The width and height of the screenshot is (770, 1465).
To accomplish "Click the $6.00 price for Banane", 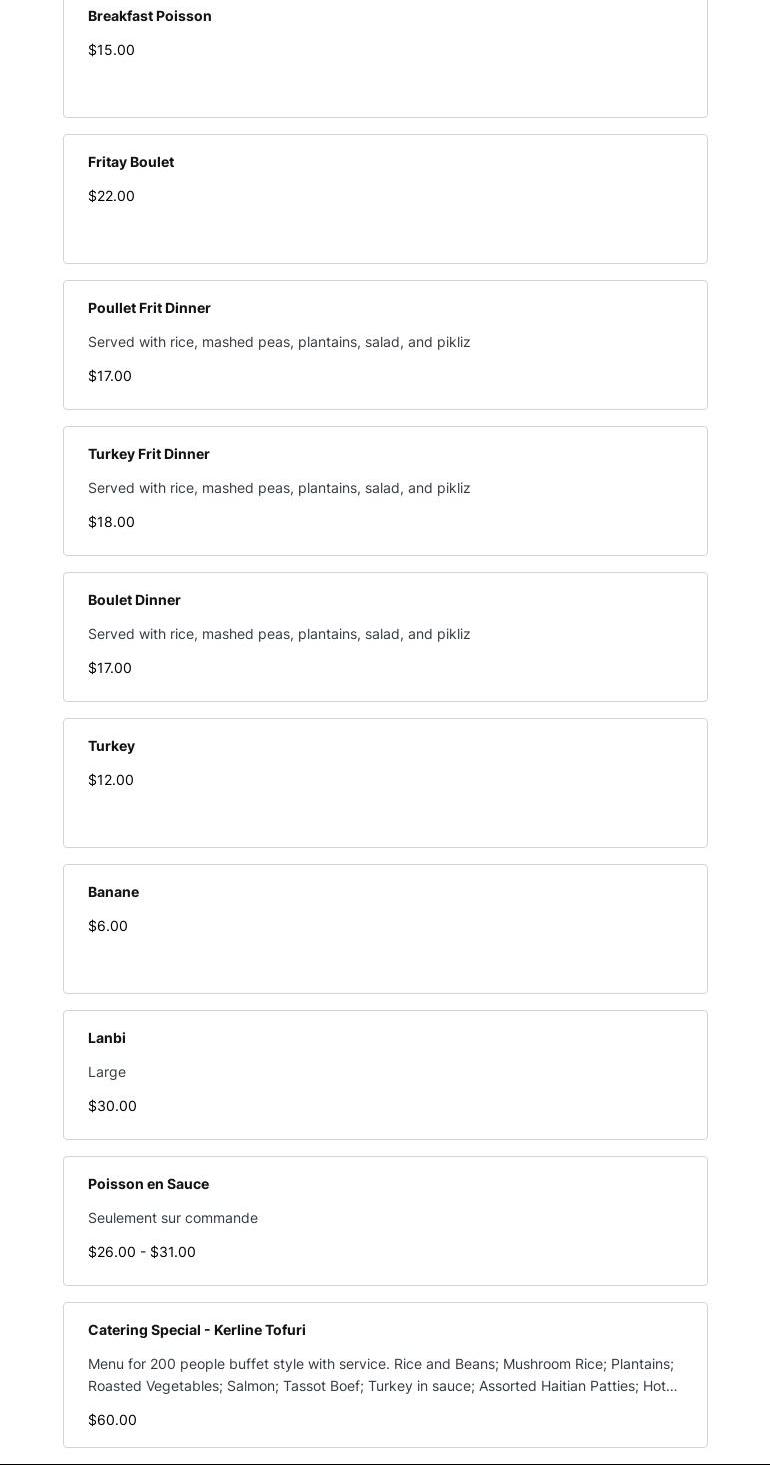I will tap(108, 926).
